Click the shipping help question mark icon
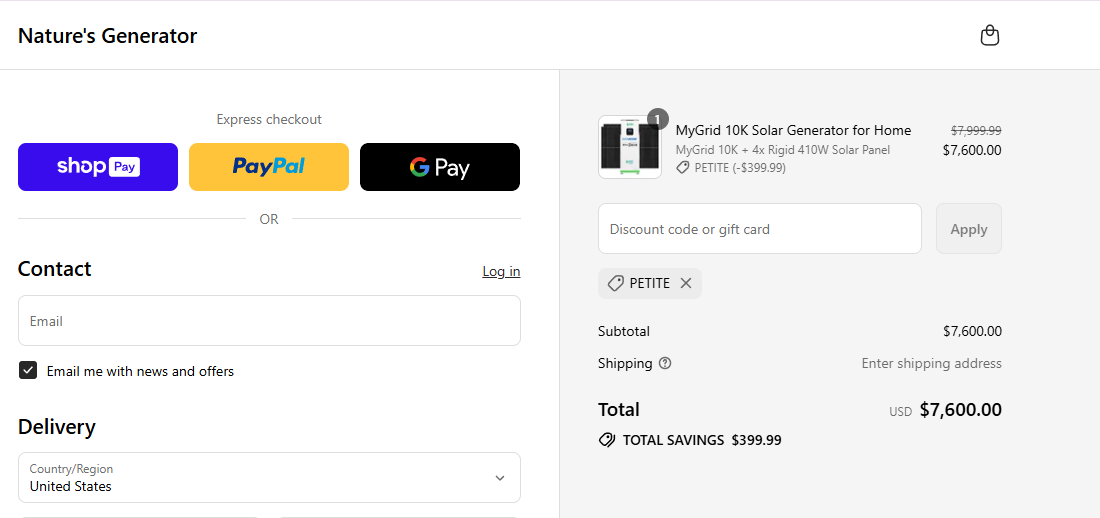The width and height of the screenshot is (1100, 518). point(665,364)
